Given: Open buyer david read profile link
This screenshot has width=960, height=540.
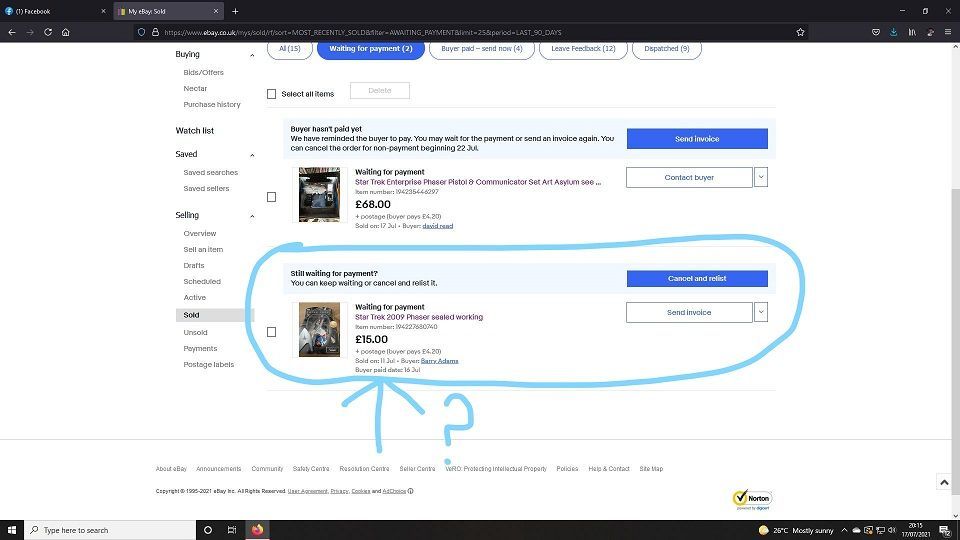Looking at the screenshot, I should tap(438, 226).
